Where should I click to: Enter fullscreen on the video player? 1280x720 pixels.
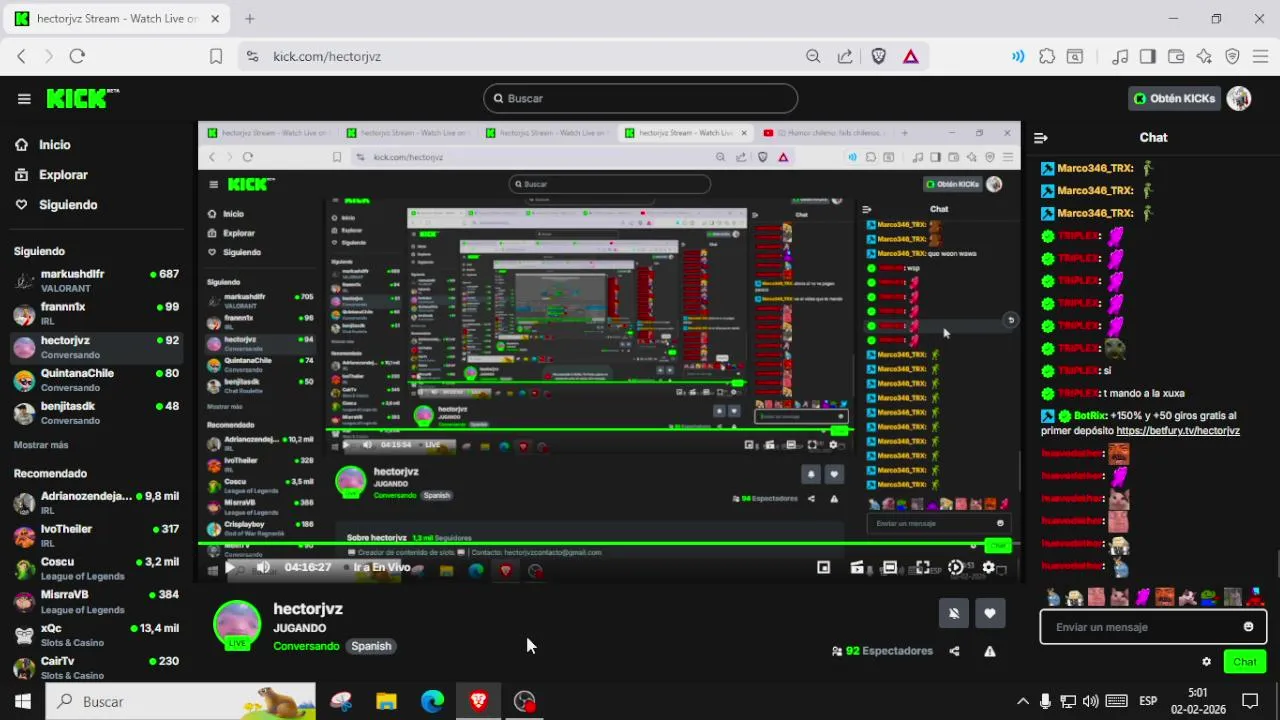[x=922, y=567]
